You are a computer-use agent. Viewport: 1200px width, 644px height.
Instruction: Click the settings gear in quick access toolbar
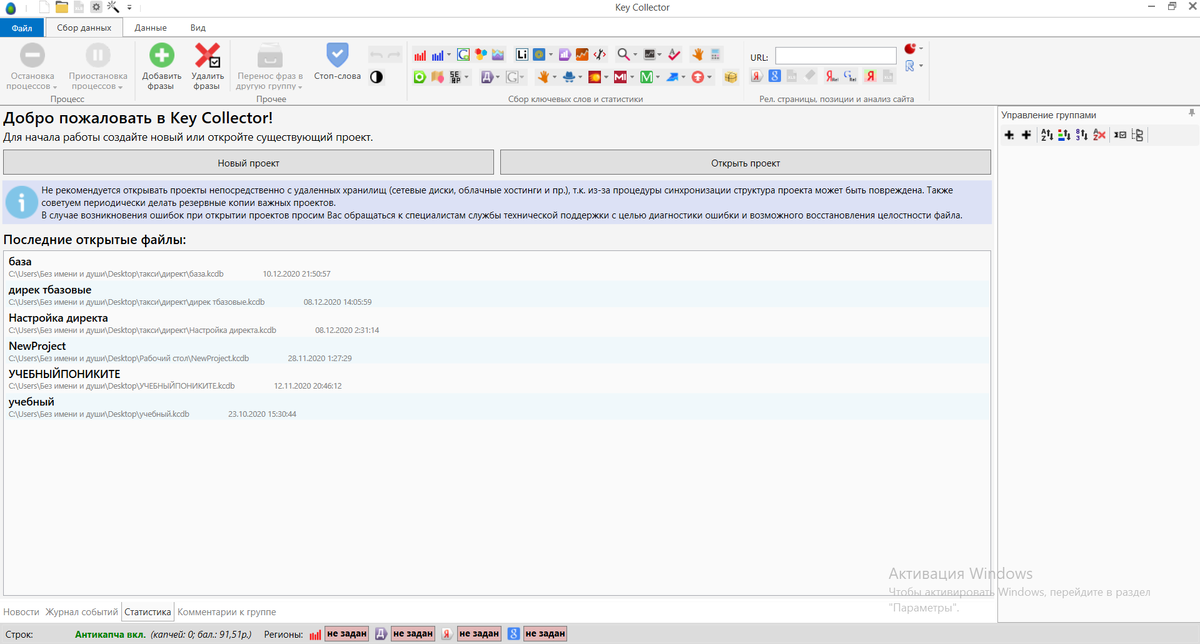(96, 7)
